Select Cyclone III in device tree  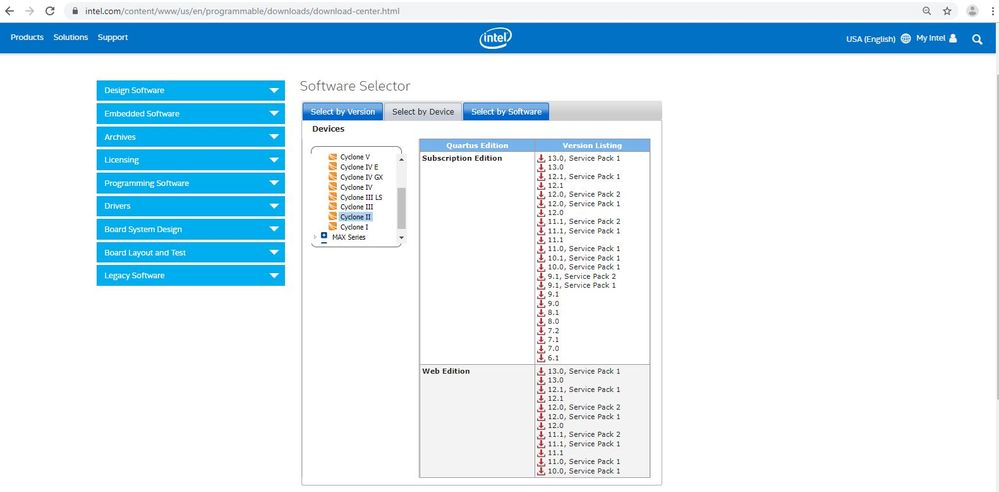point(356,207)
